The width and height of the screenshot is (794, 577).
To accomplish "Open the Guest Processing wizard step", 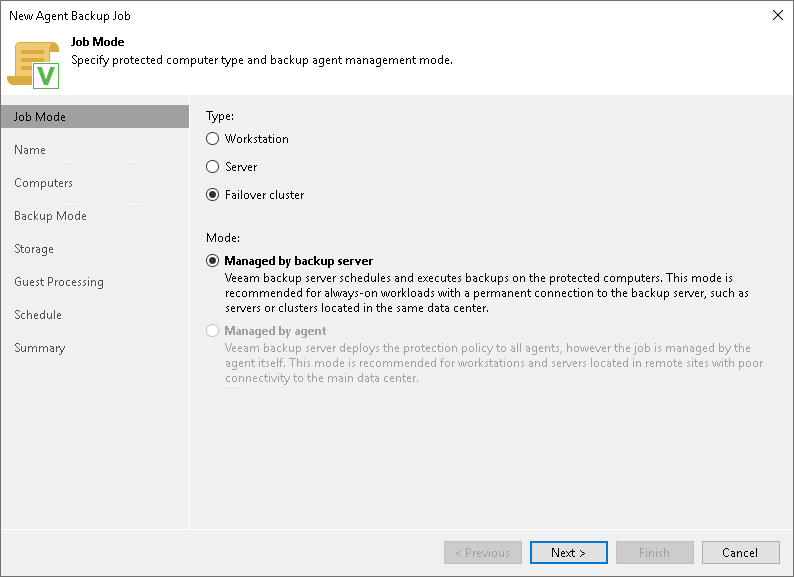I will pos(59,282).
